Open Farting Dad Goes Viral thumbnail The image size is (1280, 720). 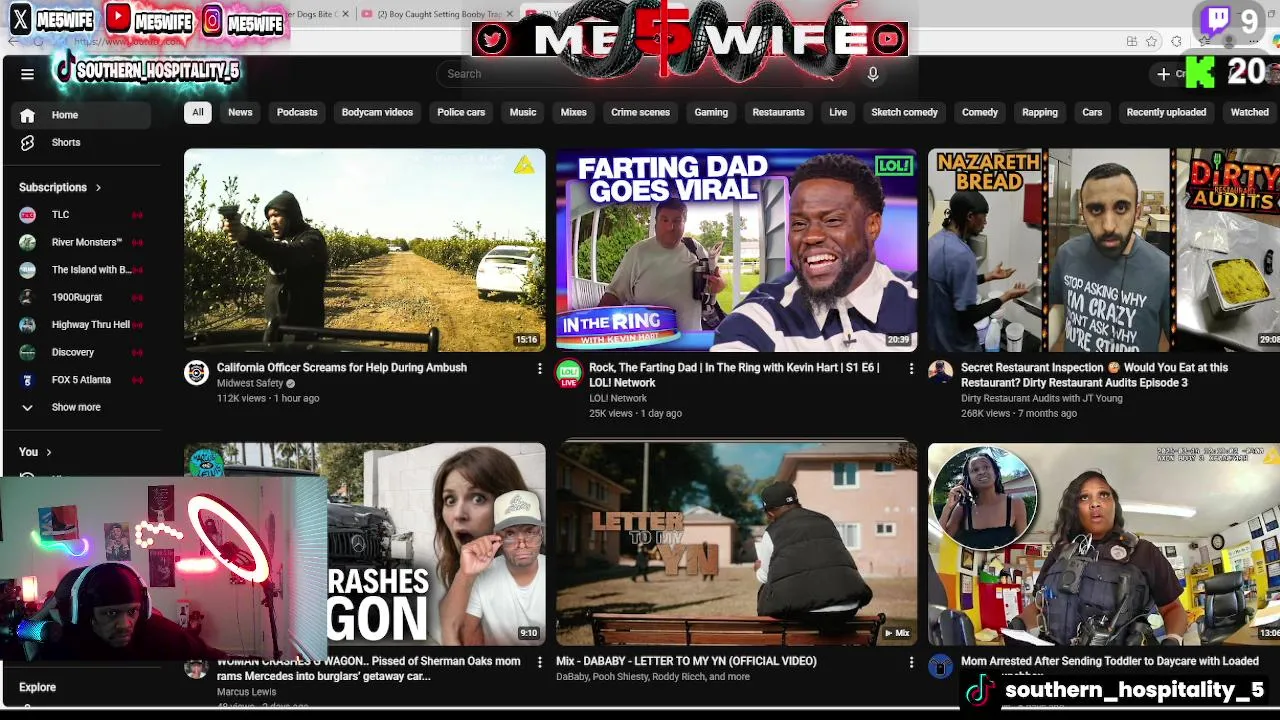[737, 250]
